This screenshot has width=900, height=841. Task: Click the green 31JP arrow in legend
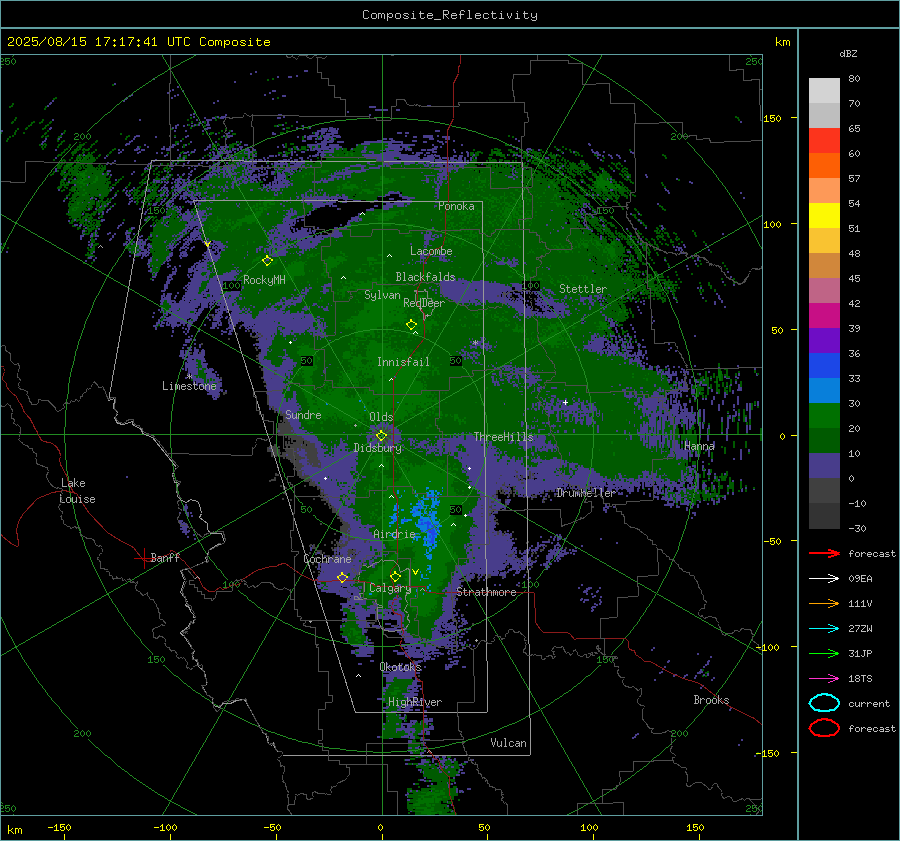[x=824, y=653]
